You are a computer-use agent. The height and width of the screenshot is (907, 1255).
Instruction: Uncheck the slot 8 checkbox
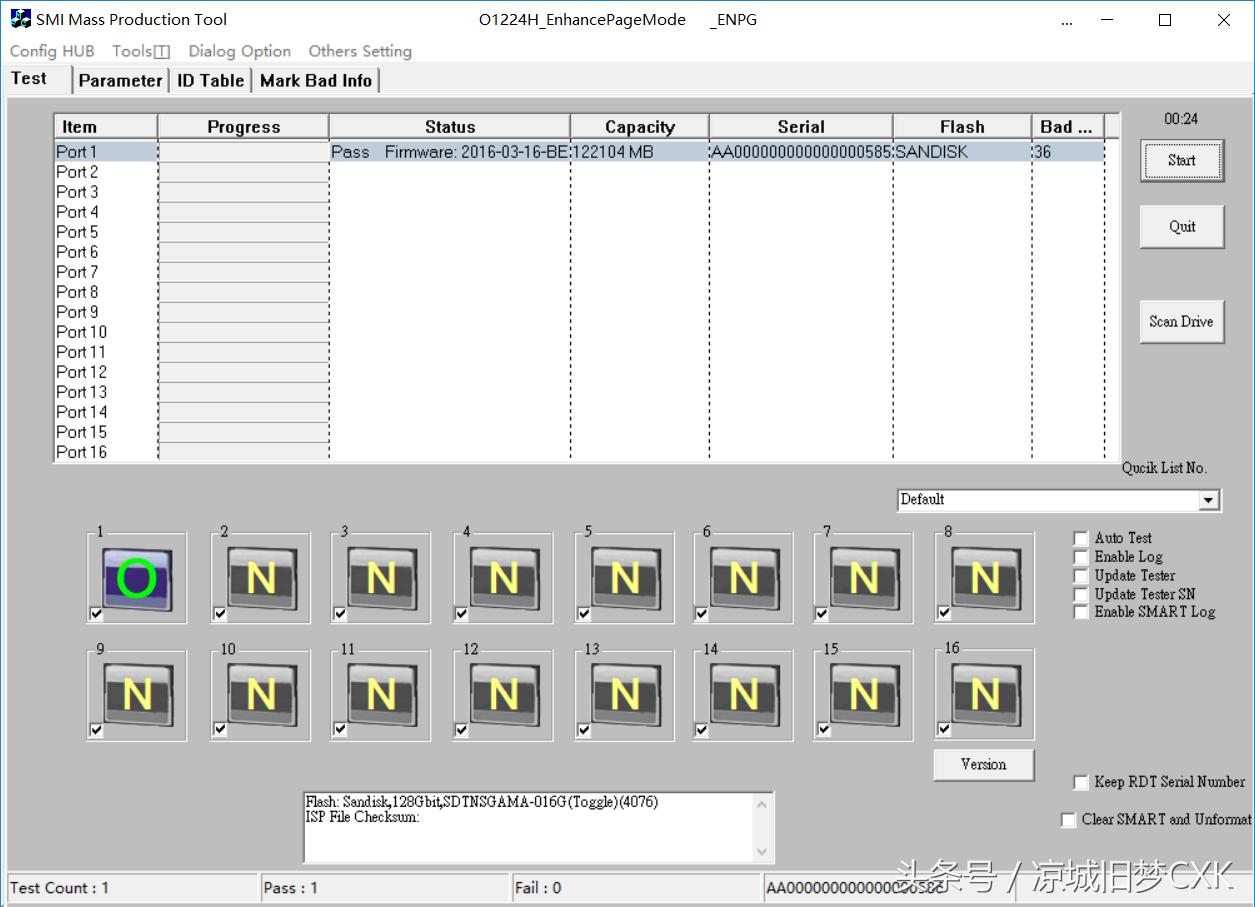tap(944, 613)
